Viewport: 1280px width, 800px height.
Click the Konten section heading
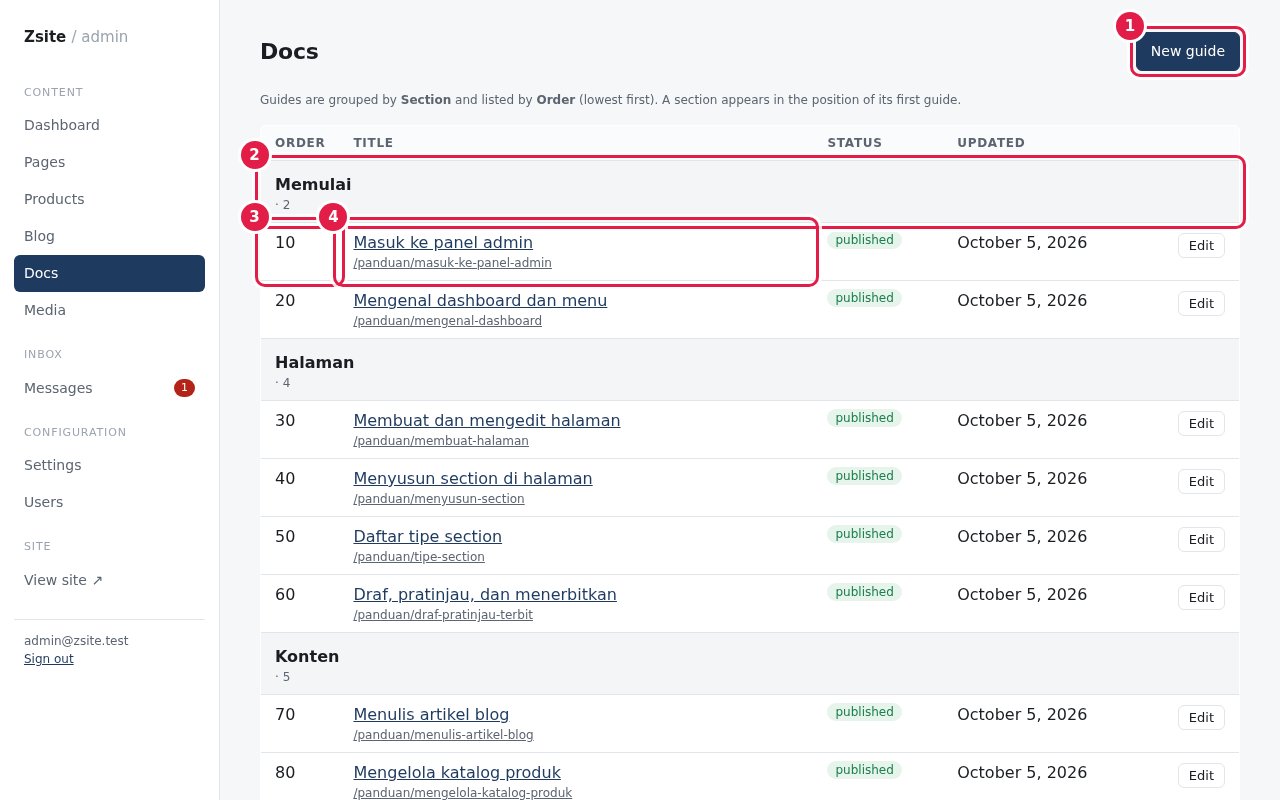point(307,656)
